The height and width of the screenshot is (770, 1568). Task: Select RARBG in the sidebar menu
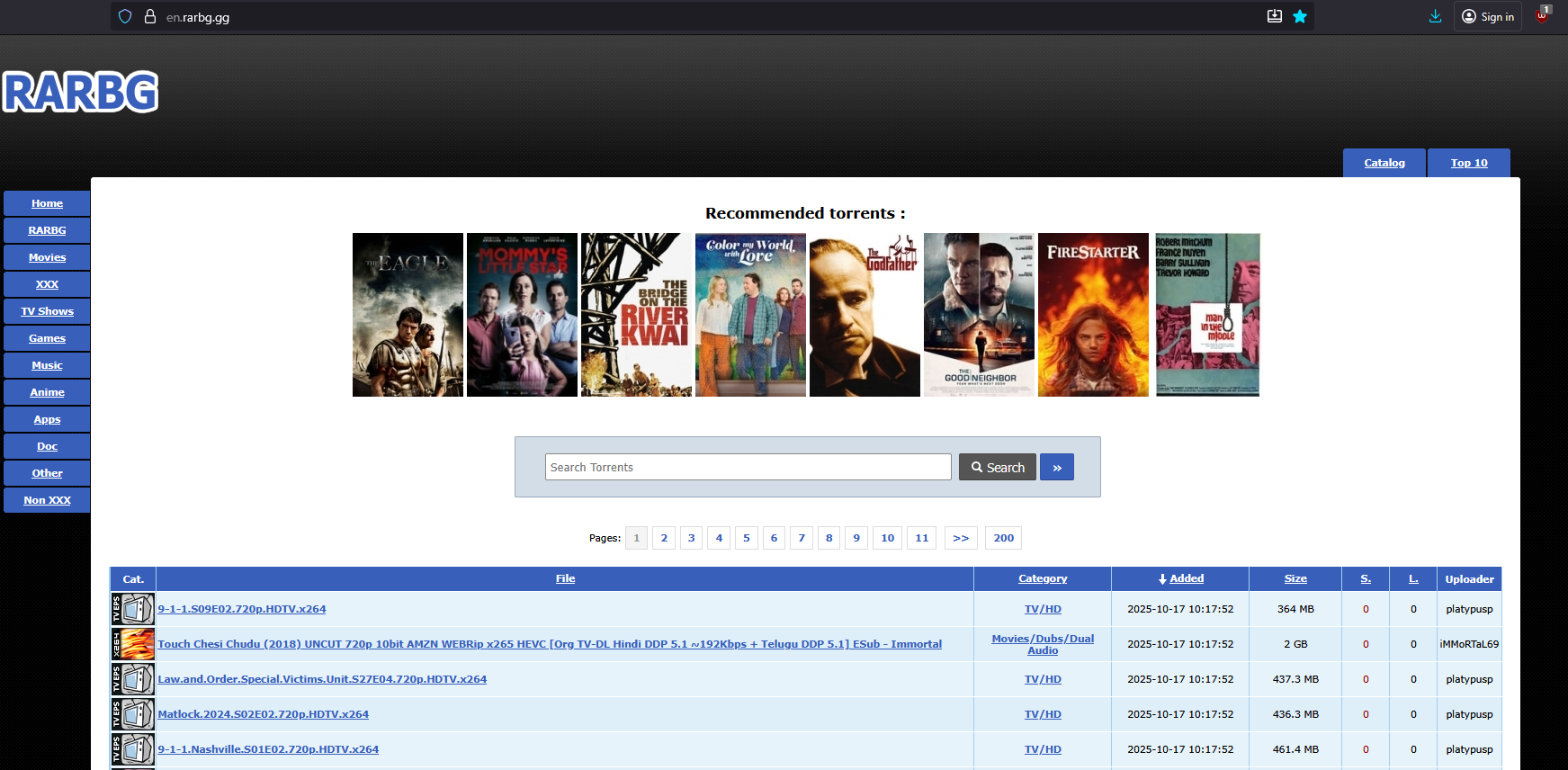[47, 230]
